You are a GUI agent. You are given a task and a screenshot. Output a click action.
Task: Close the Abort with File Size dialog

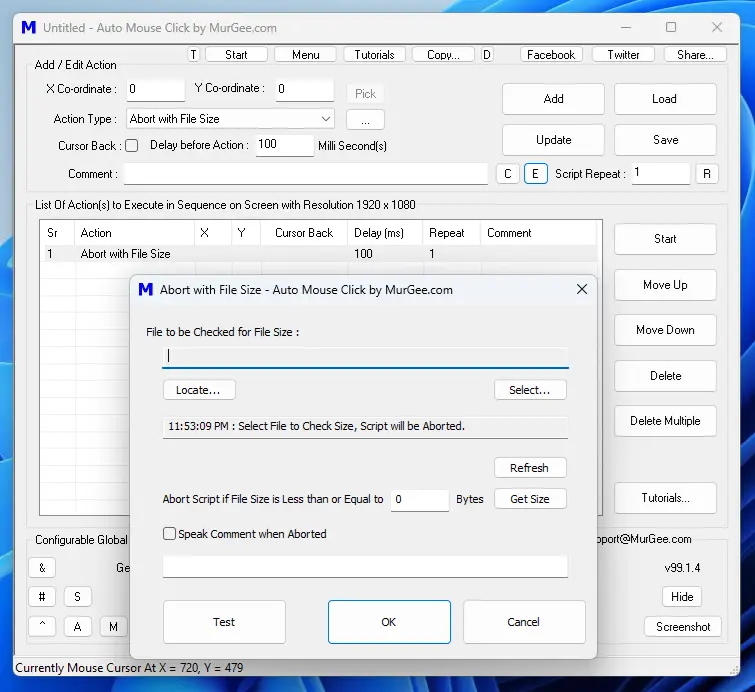pyautogui.click(x=582, y=289)
